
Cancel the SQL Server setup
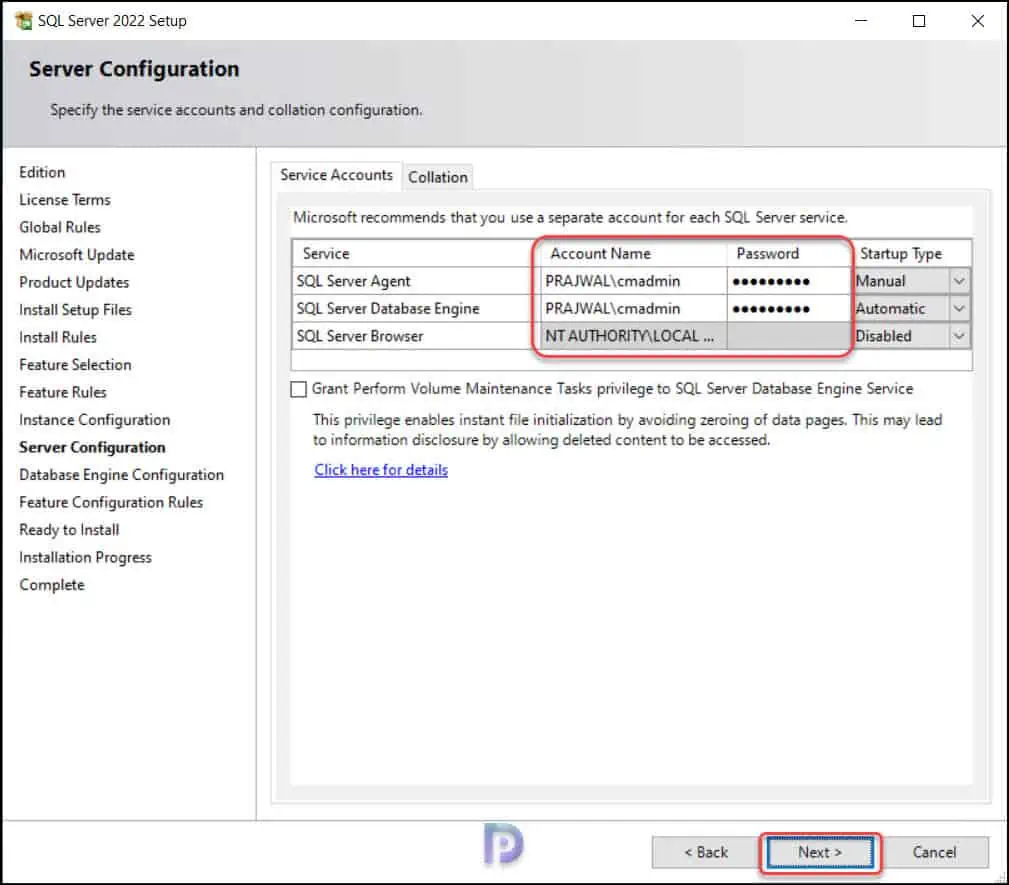[x=934, y=852]
